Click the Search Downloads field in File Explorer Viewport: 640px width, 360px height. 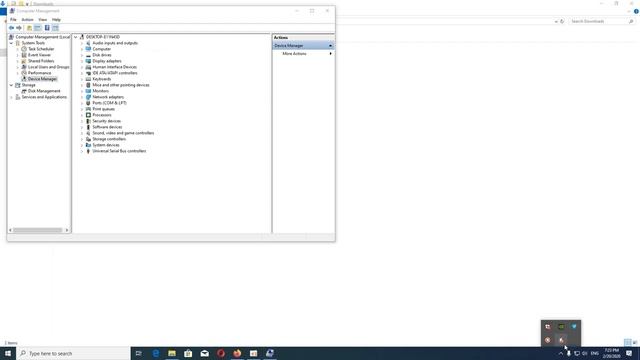point(600,21)
